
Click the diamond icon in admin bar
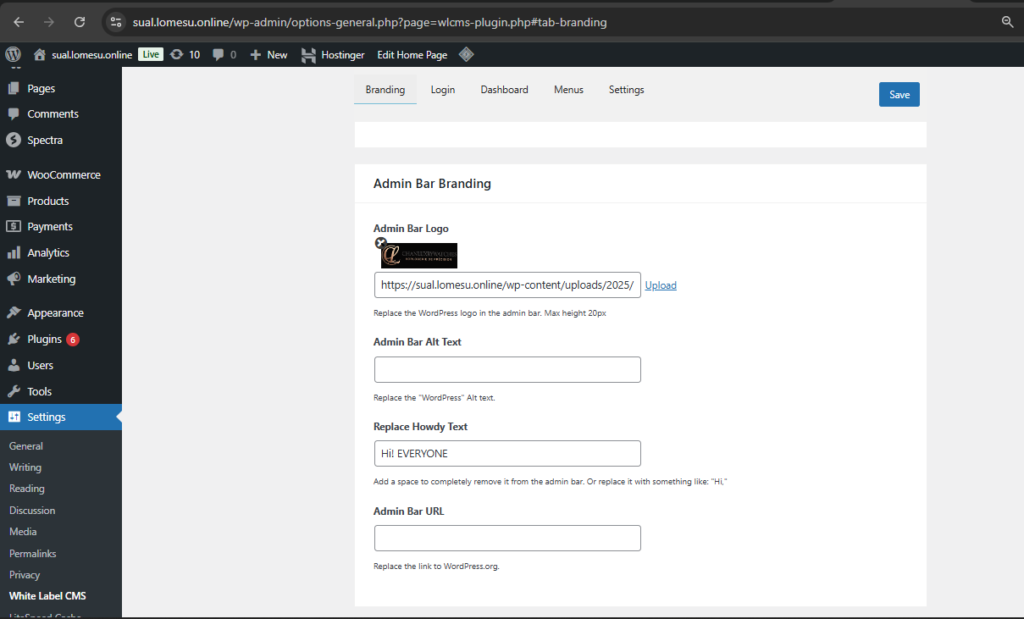(466, 55)
